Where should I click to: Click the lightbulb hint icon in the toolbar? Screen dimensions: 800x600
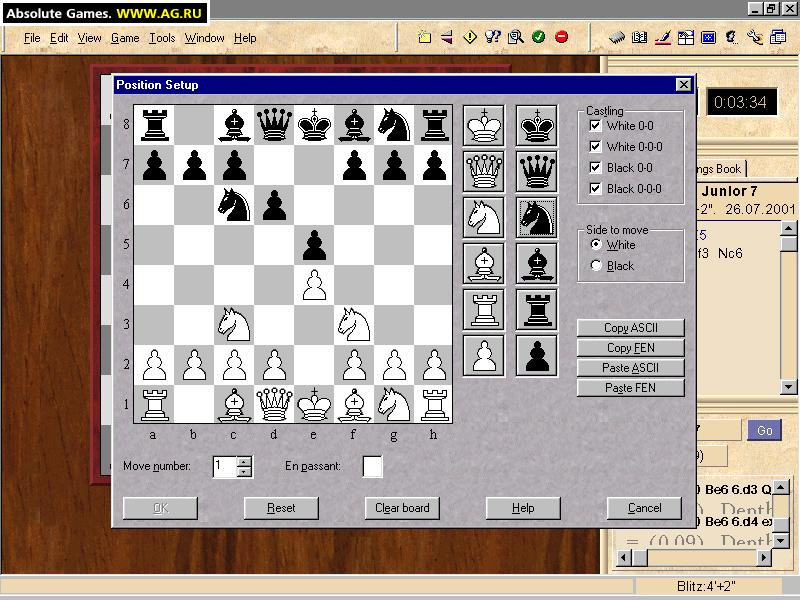(x=492, y=36)
